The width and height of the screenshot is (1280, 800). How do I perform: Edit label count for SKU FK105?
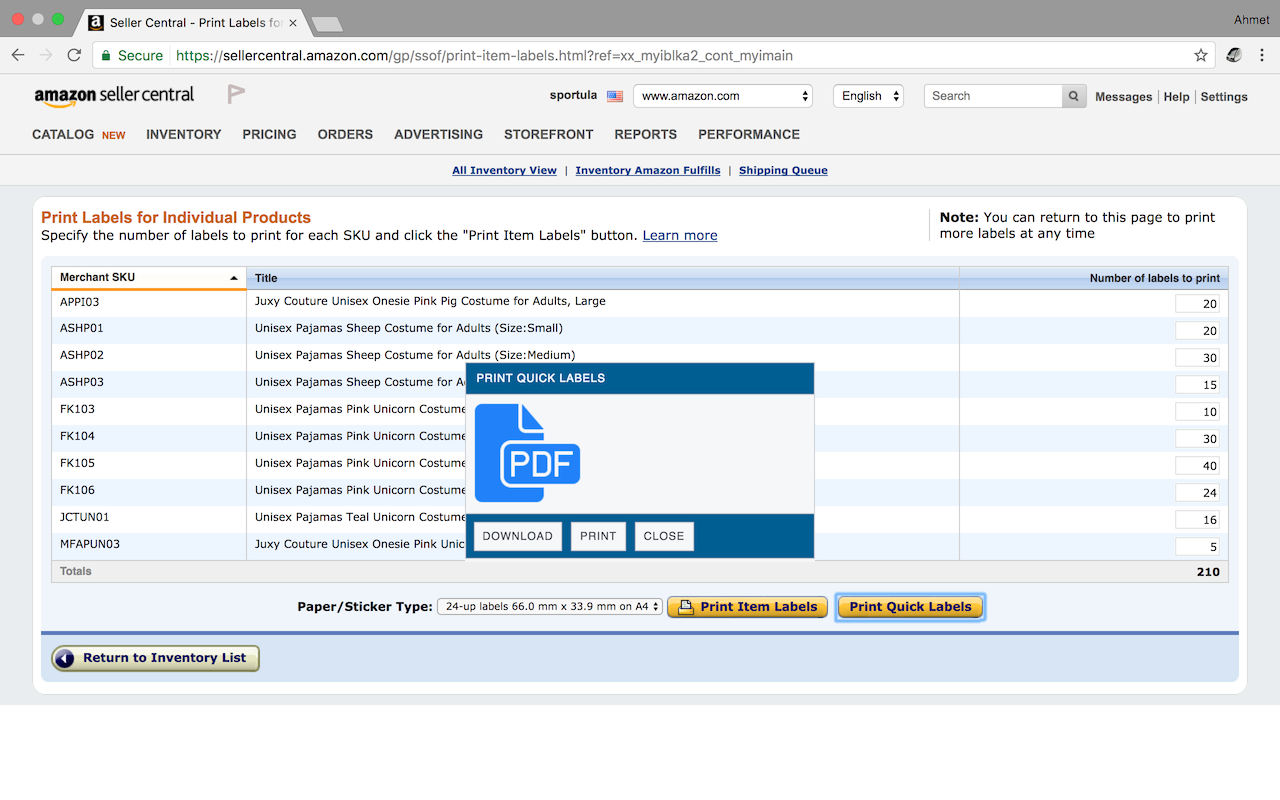coord(1197,466)
